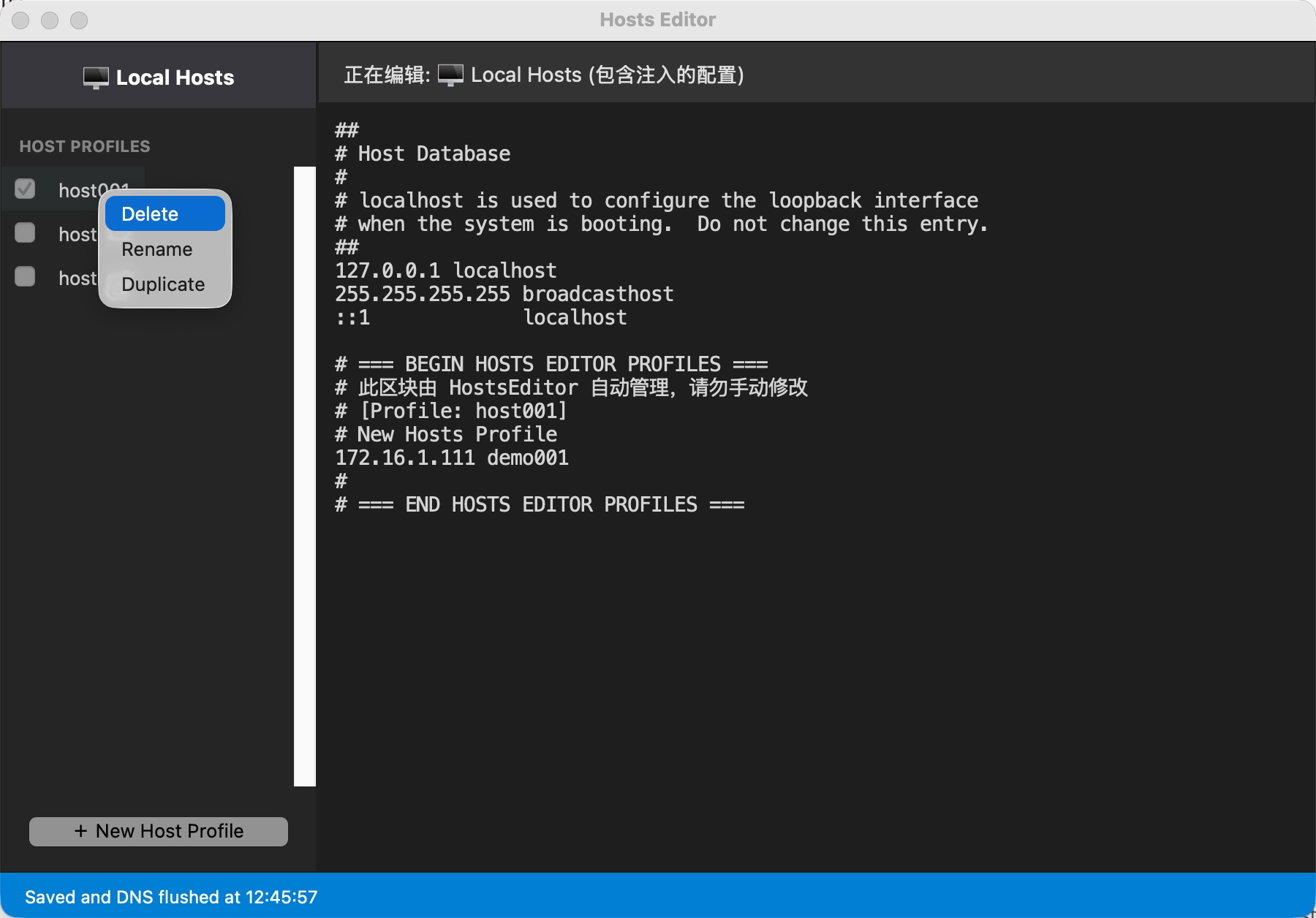1316x918 pixels.
Task: Enable the third host profile checkbox
Action: click(25, 277)
